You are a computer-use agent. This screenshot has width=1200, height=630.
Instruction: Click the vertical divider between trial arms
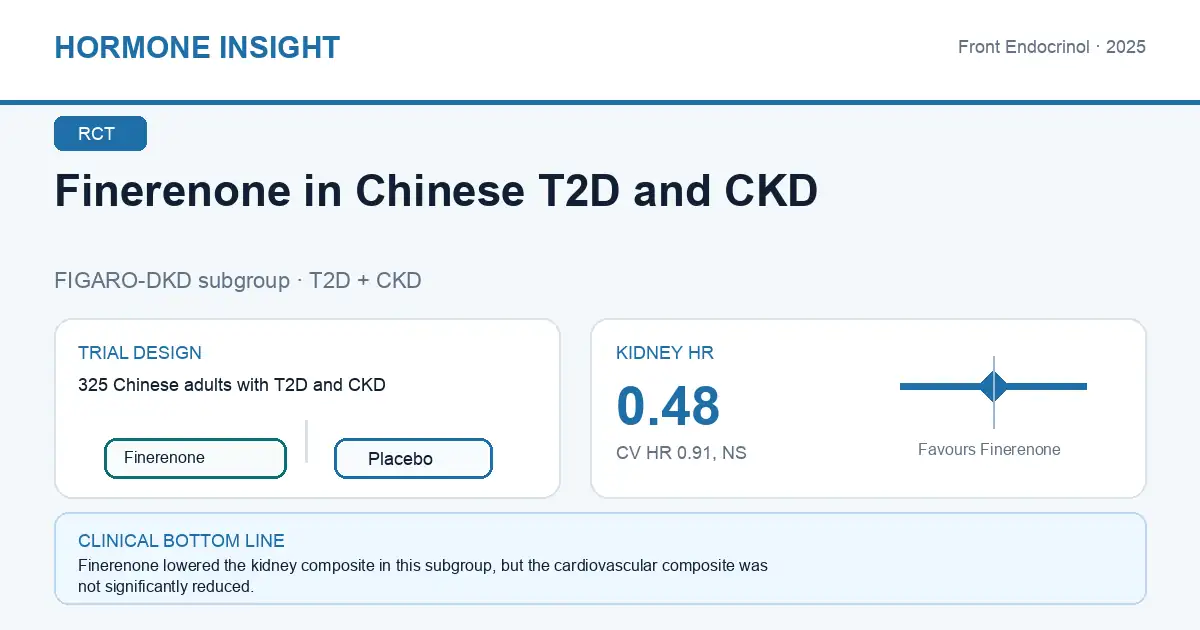coord(306,441)
